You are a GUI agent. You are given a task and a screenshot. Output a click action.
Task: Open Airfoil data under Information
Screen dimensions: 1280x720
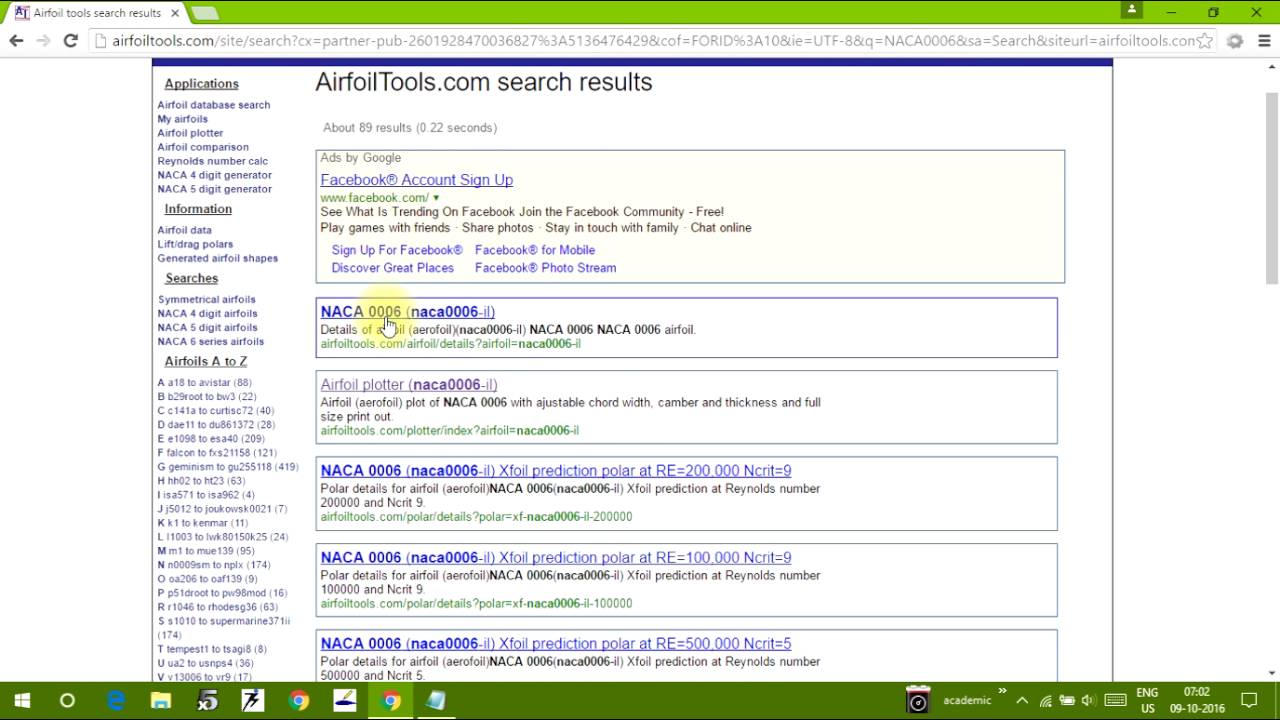[184, 230]
